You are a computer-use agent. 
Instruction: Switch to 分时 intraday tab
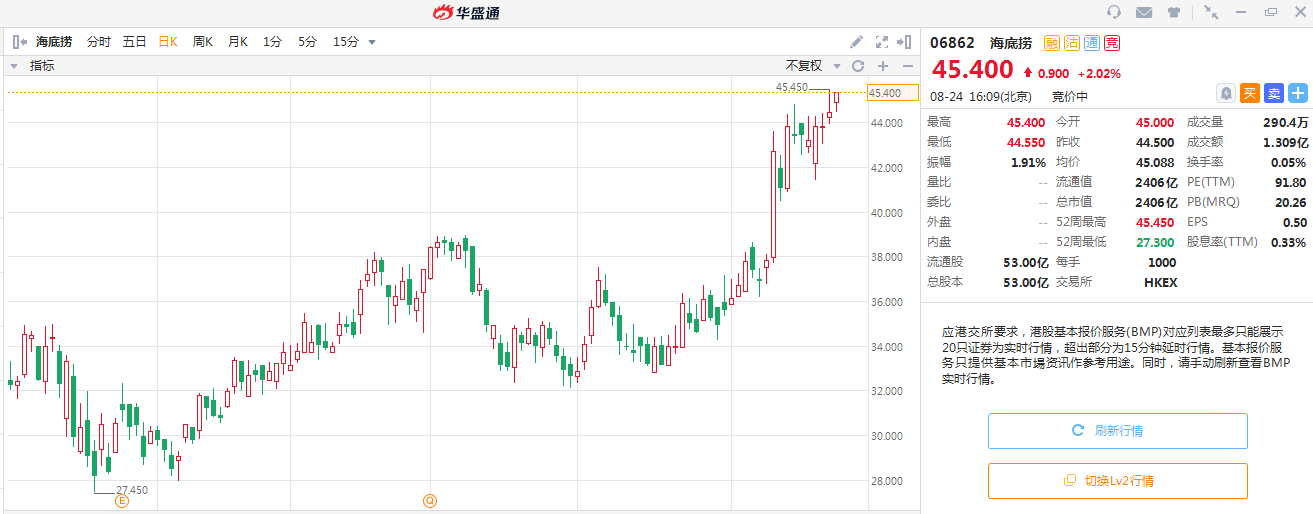99,42
